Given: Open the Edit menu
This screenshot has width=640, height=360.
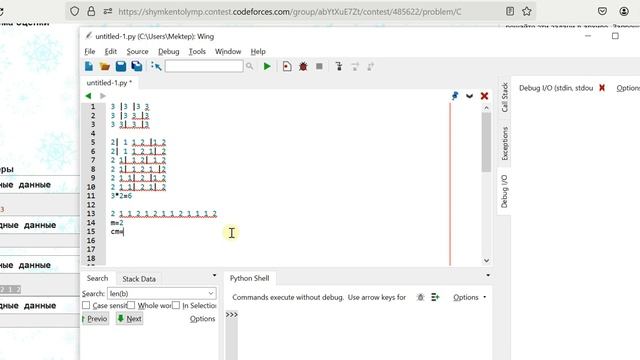Looking at the screenshot, I should click(111, 51).
